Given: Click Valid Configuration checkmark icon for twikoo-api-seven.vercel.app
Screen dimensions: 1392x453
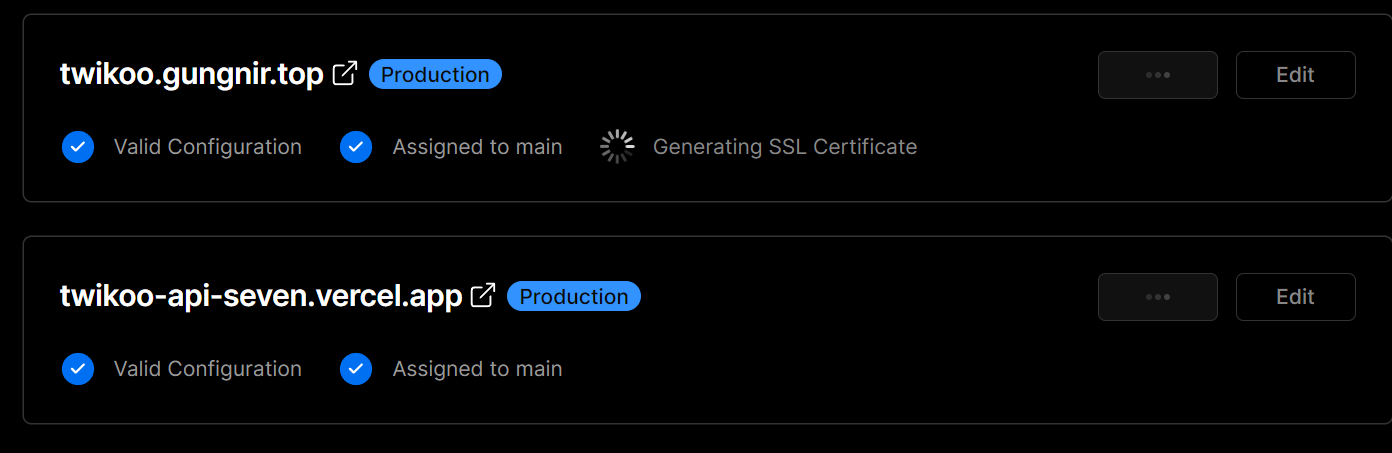Looking at the screenshot, I should (x=78, y=369).
